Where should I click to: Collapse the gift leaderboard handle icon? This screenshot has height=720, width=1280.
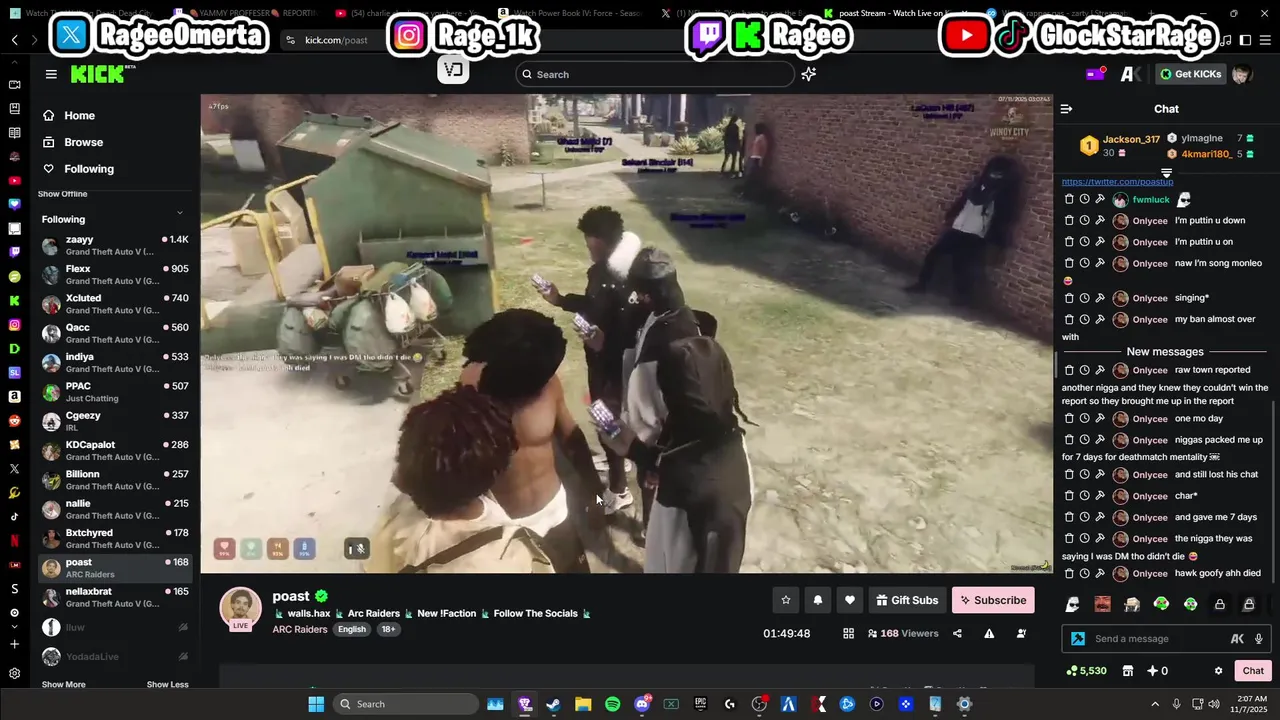pyautogui.click(x=1166, y=173)
